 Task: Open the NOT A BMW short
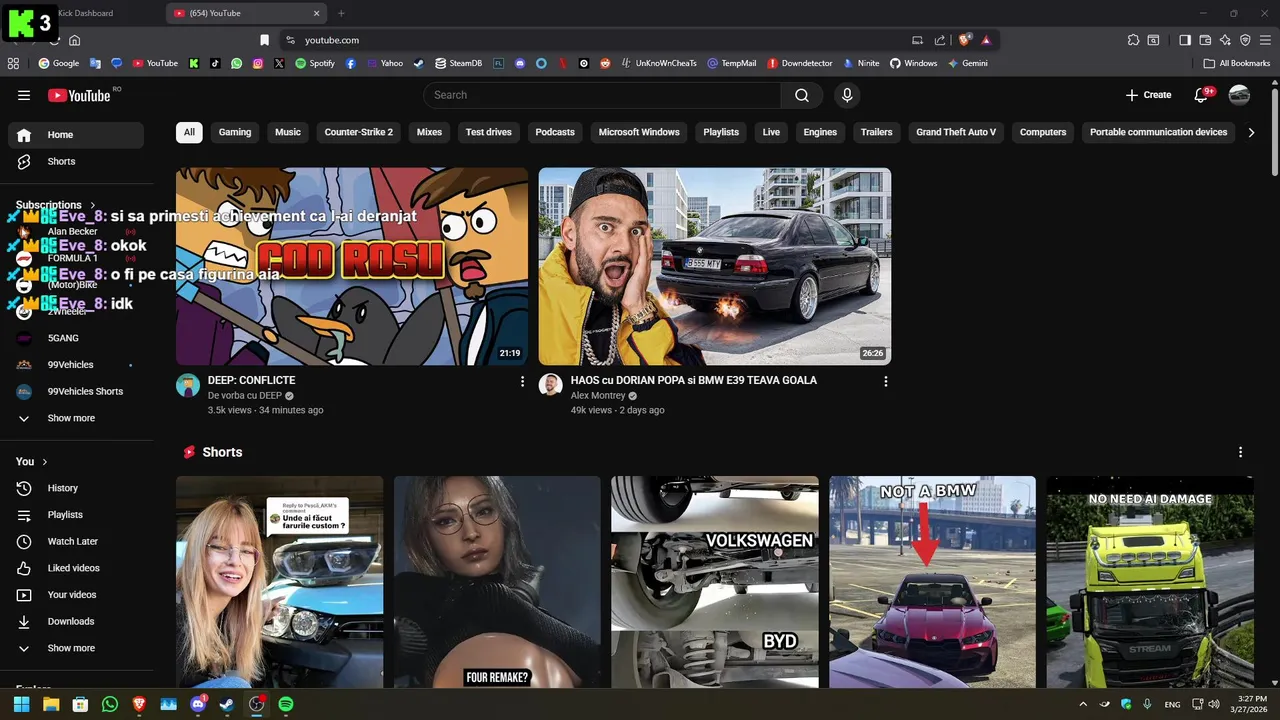(932, 582)
